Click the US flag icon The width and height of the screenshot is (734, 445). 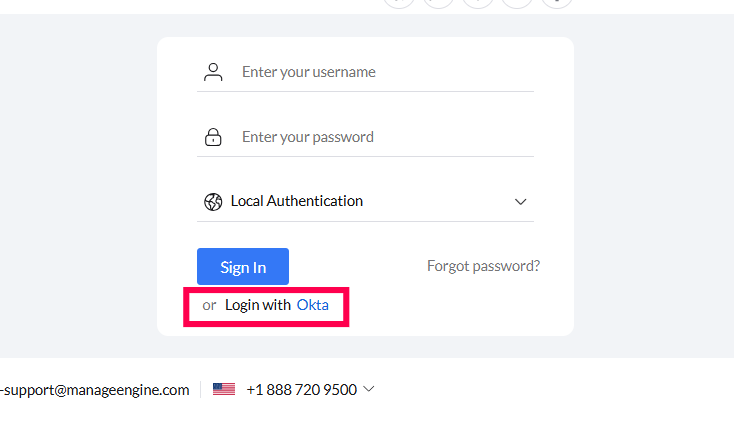click(224, 390)
